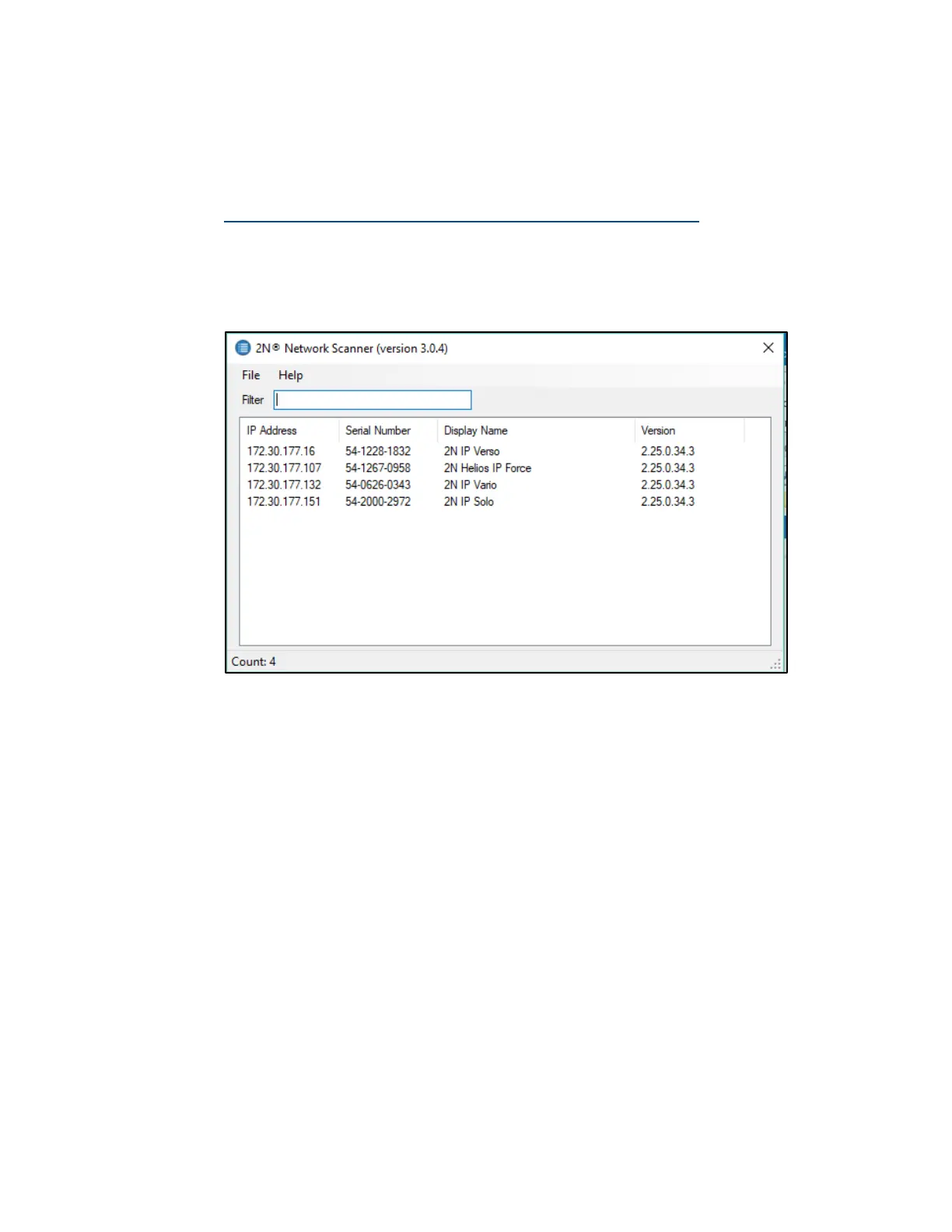Click the Count: 4 status bar text

click(x=254, y=662)
